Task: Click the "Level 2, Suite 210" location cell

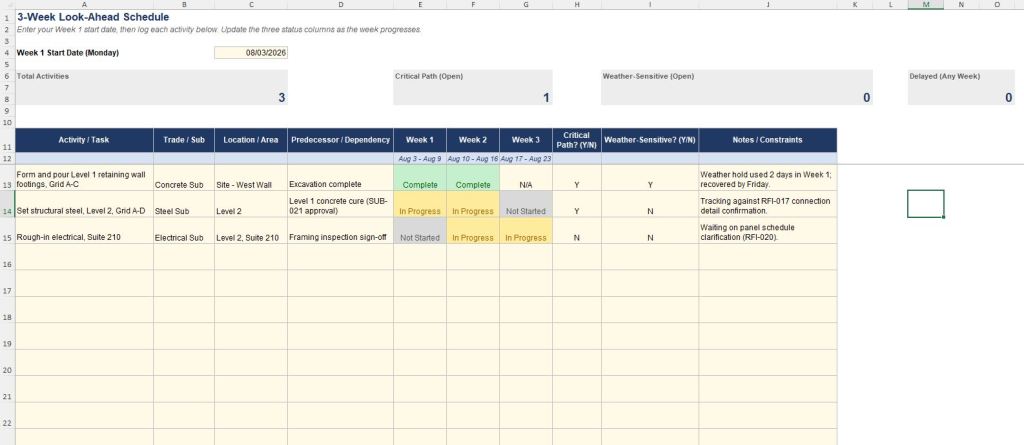Action: click(251, 231)
